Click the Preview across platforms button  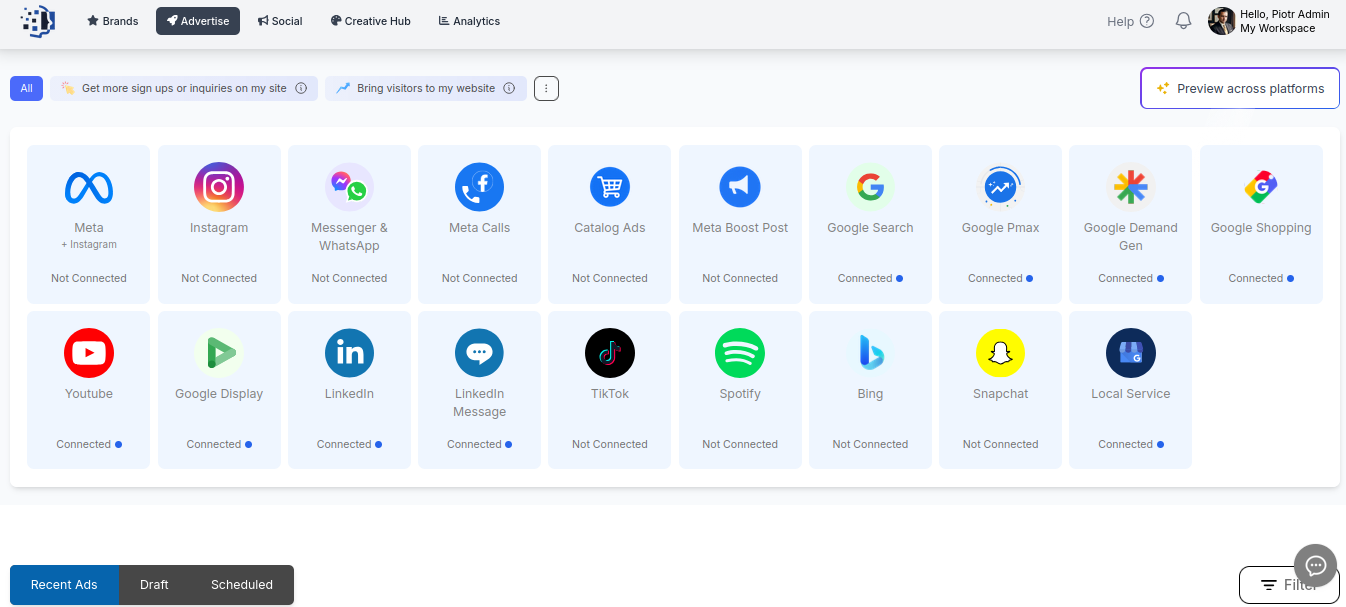tap(1239, 88)
